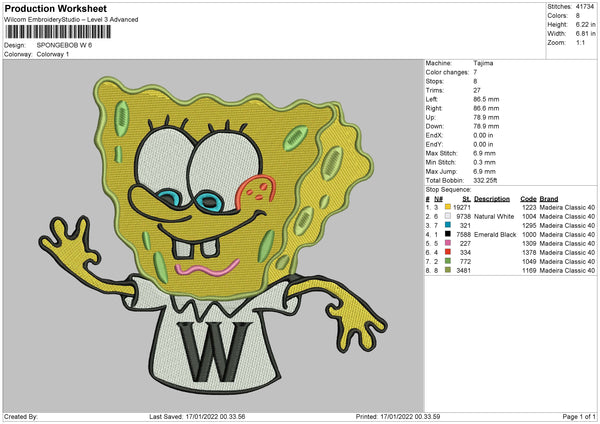Click the Stitches value '41734'
The image size is (600, 424).
pyautogui.click(x=585, y=7)
